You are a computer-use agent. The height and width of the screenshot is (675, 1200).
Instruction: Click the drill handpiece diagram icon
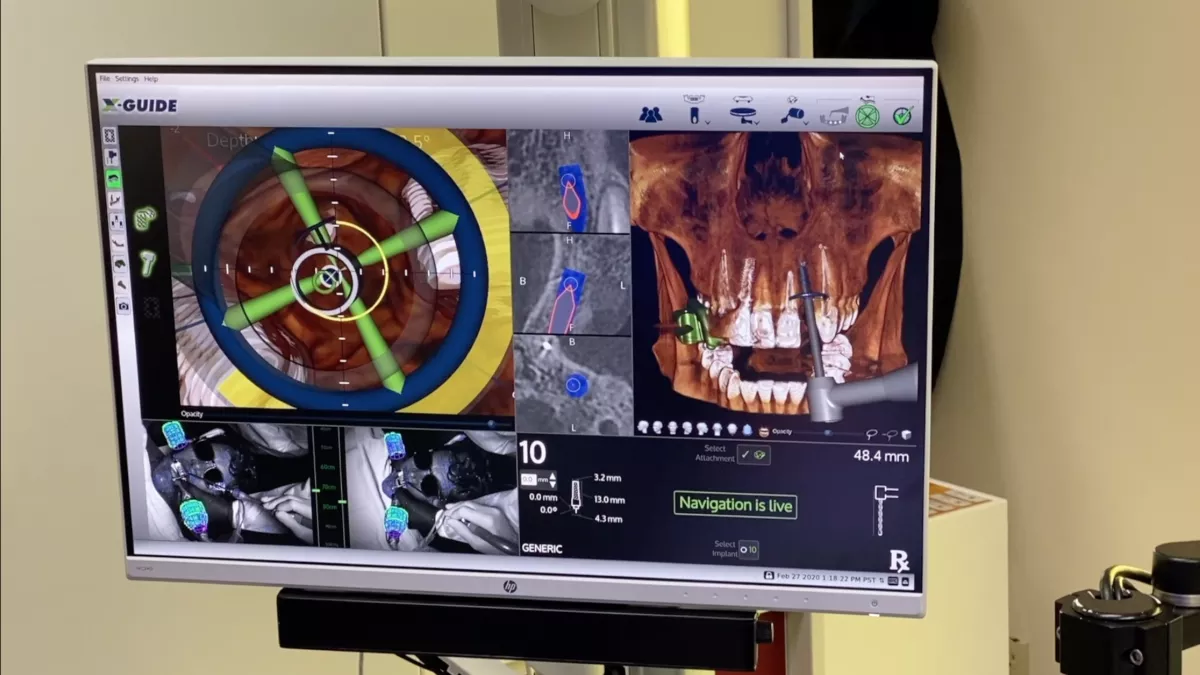[x=885, y=509]
